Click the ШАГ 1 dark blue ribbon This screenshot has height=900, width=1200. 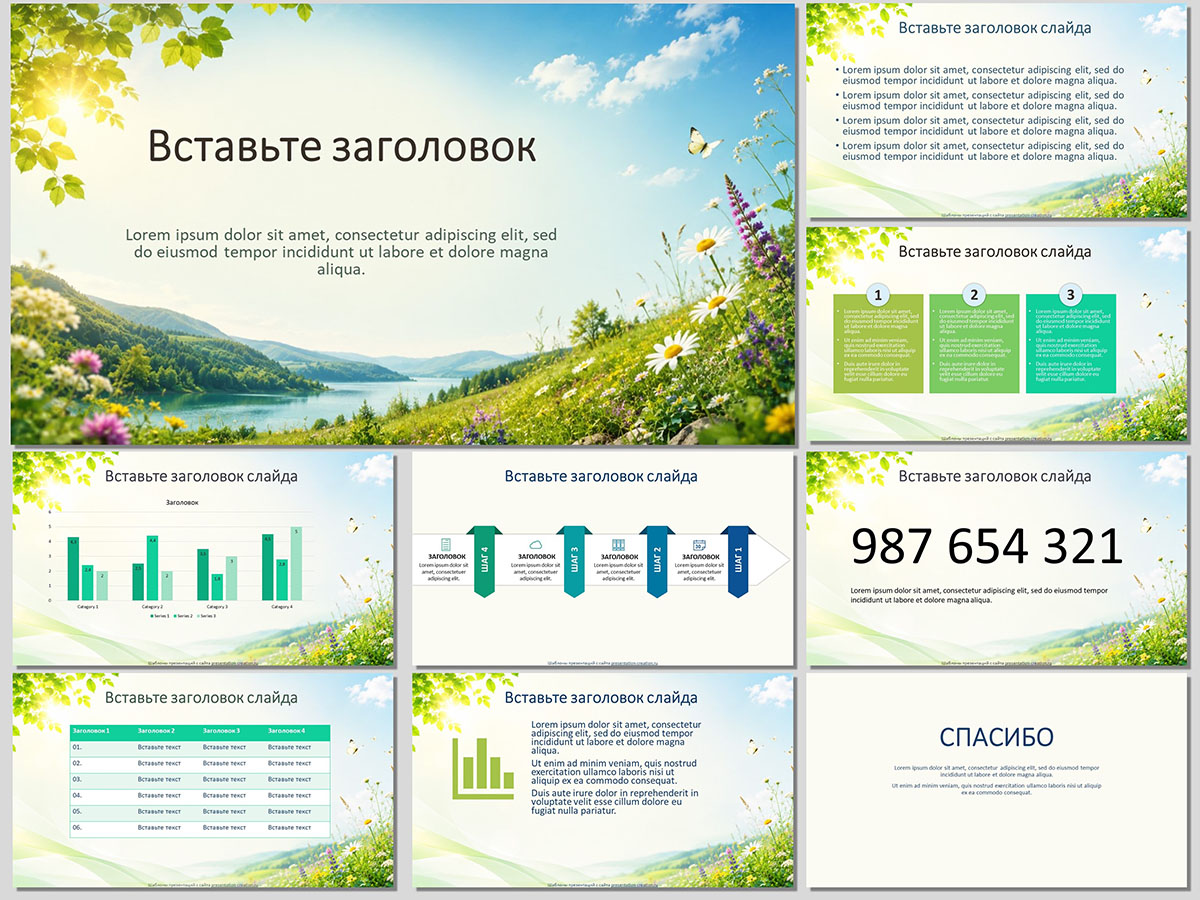(x=738, y=561)
